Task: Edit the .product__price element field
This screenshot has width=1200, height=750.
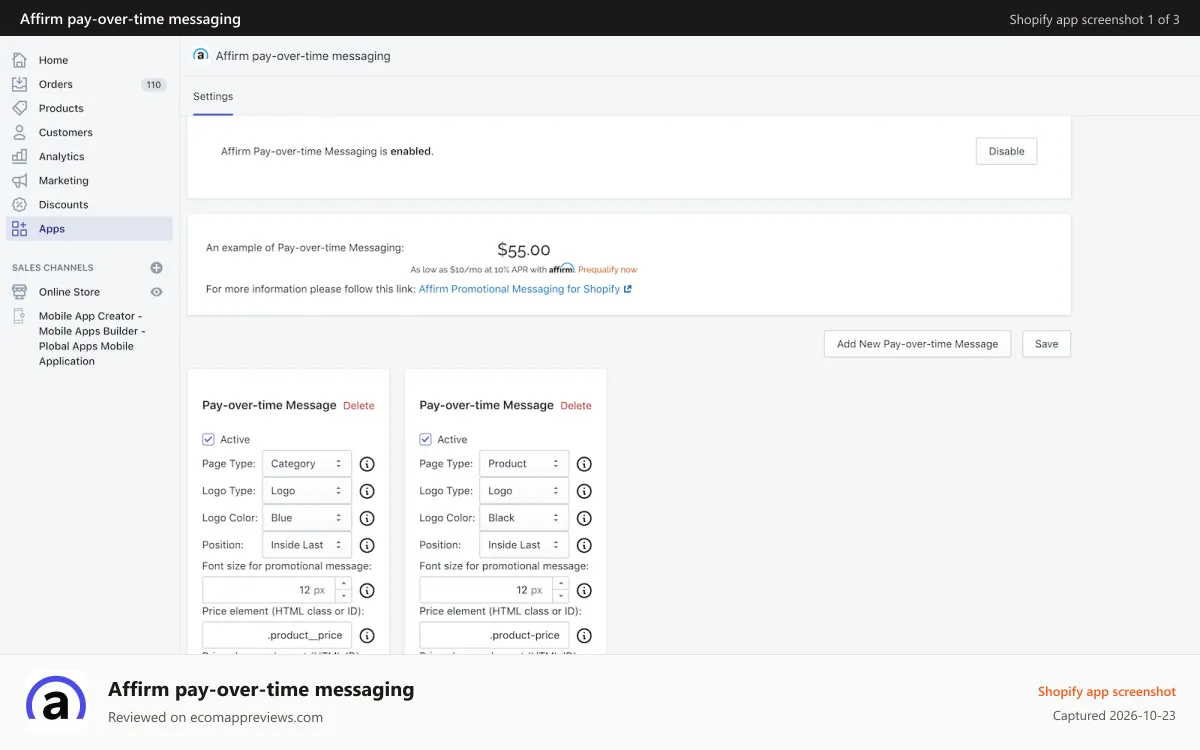Action: click(277, 635)
